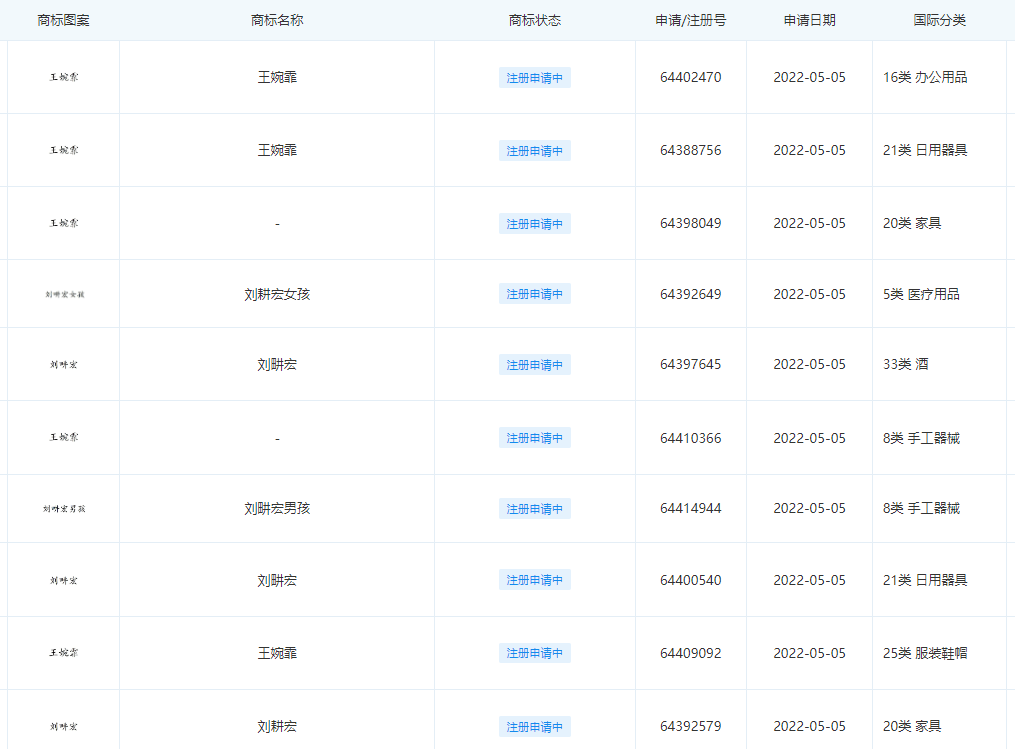The image size is (1015, 749).
Task: Select application number 64398049
Action: pyautogui.click(x=691, y=223)
